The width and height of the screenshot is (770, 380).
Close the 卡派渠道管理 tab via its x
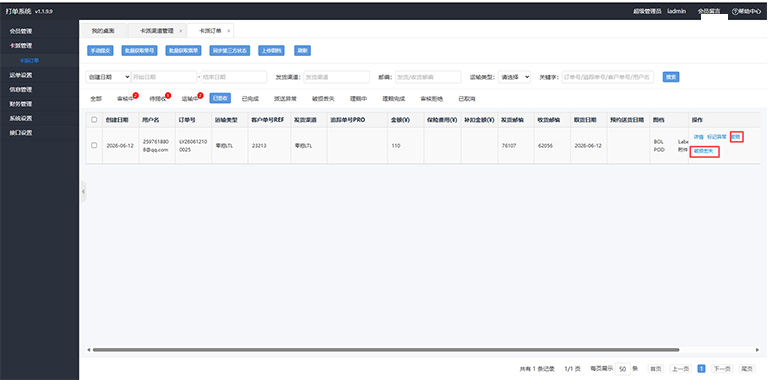180,31
